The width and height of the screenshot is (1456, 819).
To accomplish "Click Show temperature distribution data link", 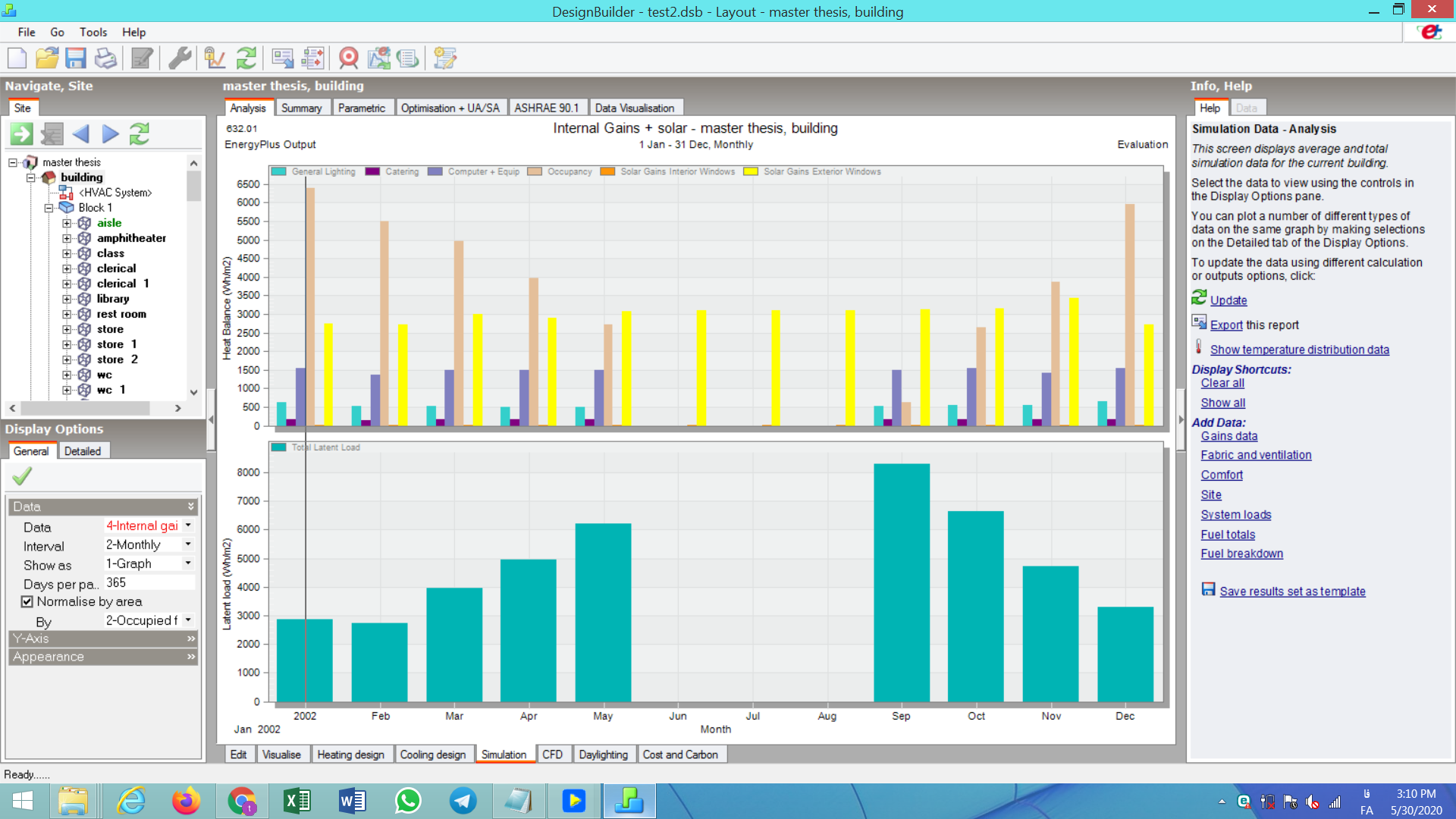I will pyautogui.click(x=1300, y=350).
